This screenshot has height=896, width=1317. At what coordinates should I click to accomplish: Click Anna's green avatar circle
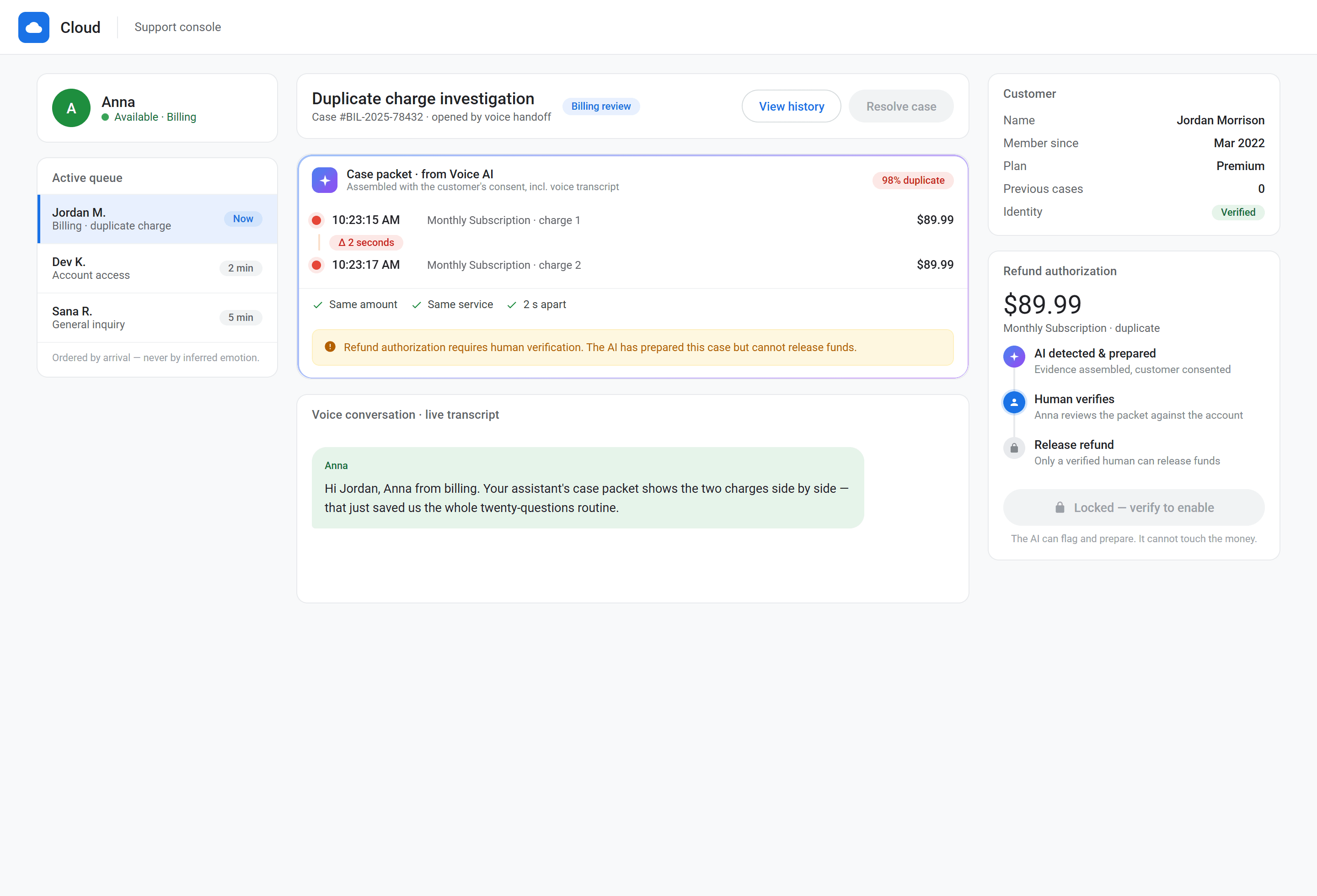[x=71, y=108]
